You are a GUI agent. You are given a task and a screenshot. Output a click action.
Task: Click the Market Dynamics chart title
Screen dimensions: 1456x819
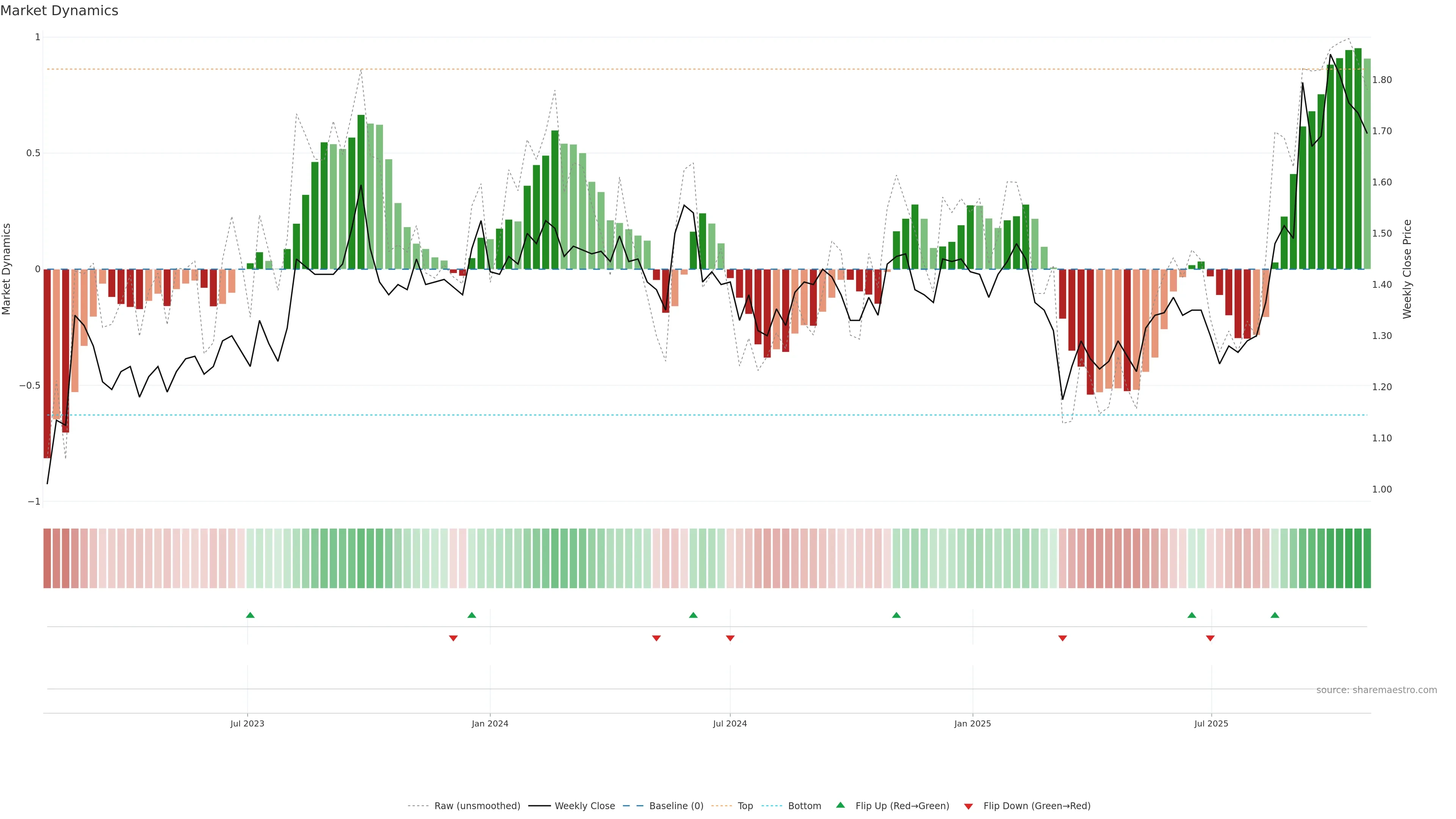point(60,11)
